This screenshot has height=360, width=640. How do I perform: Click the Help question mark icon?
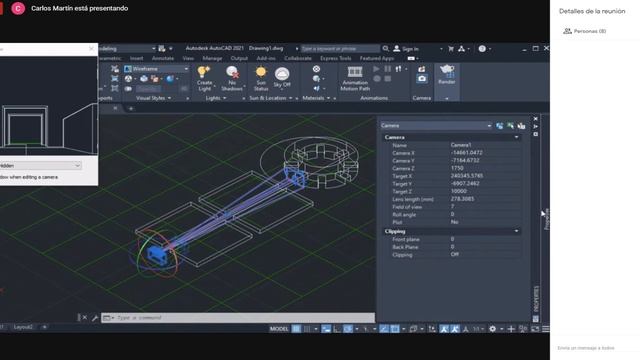click(x=482, y=49)
